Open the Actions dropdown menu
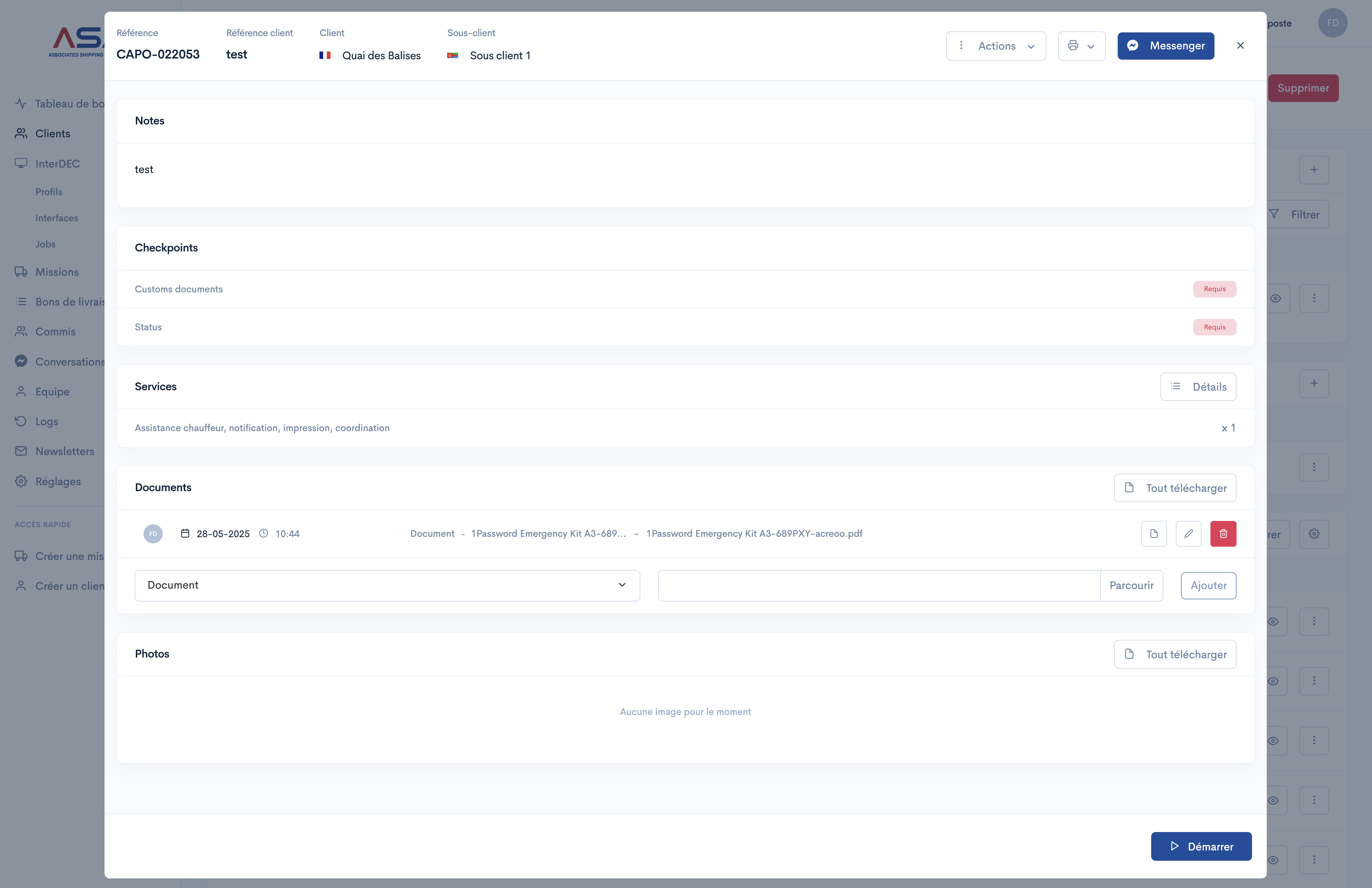Image resolution: width=1372 pixels, height=888 pixels. (995, 46)
